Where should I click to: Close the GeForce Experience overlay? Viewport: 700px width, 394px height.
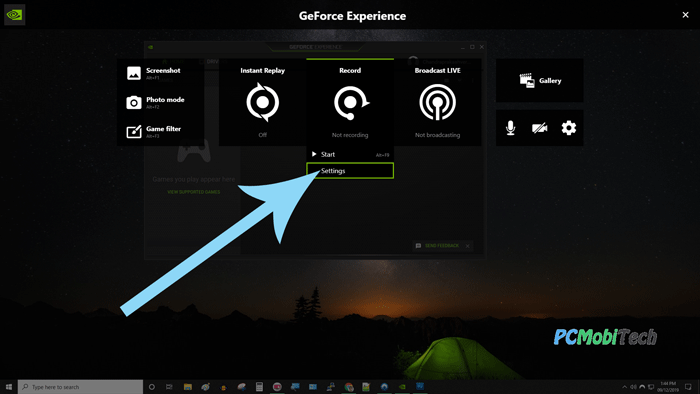(685, 15)
